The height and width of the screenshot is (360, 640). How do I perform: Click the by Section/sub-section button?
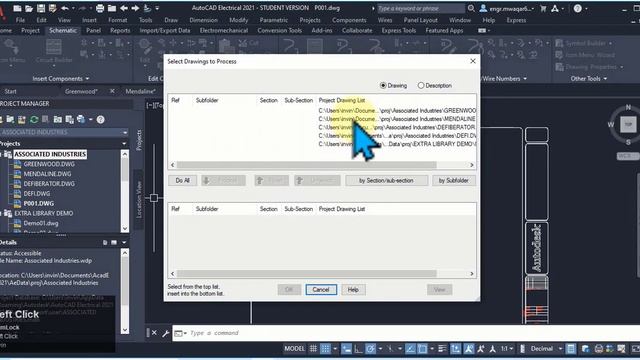[387, 180]
